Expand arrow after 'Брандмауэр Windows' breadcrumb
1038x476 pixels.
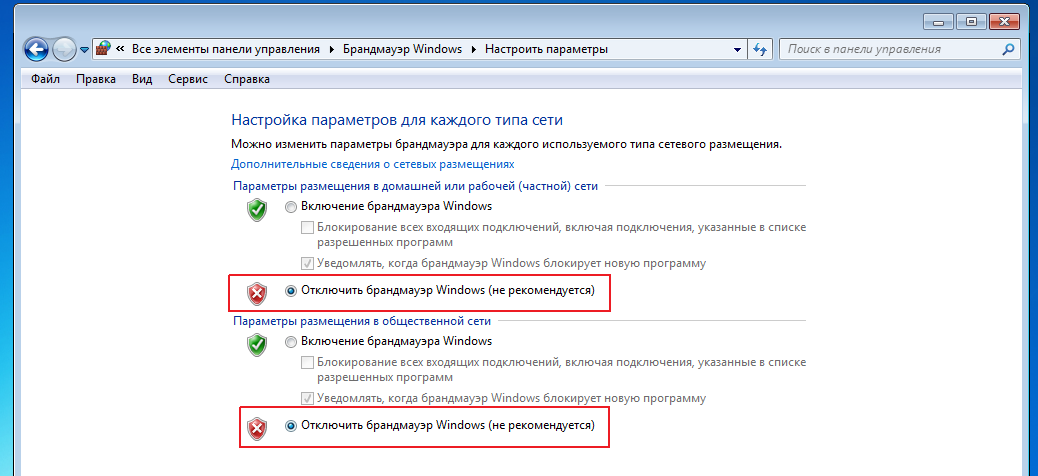pyautogui.click(x=473, y=49)
